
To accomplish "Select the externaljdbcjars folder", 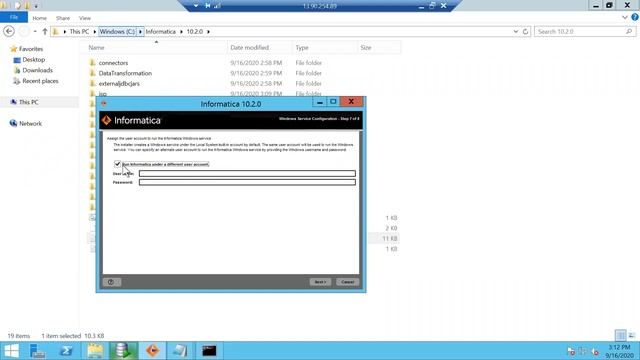I will click(x=119, y=83).
